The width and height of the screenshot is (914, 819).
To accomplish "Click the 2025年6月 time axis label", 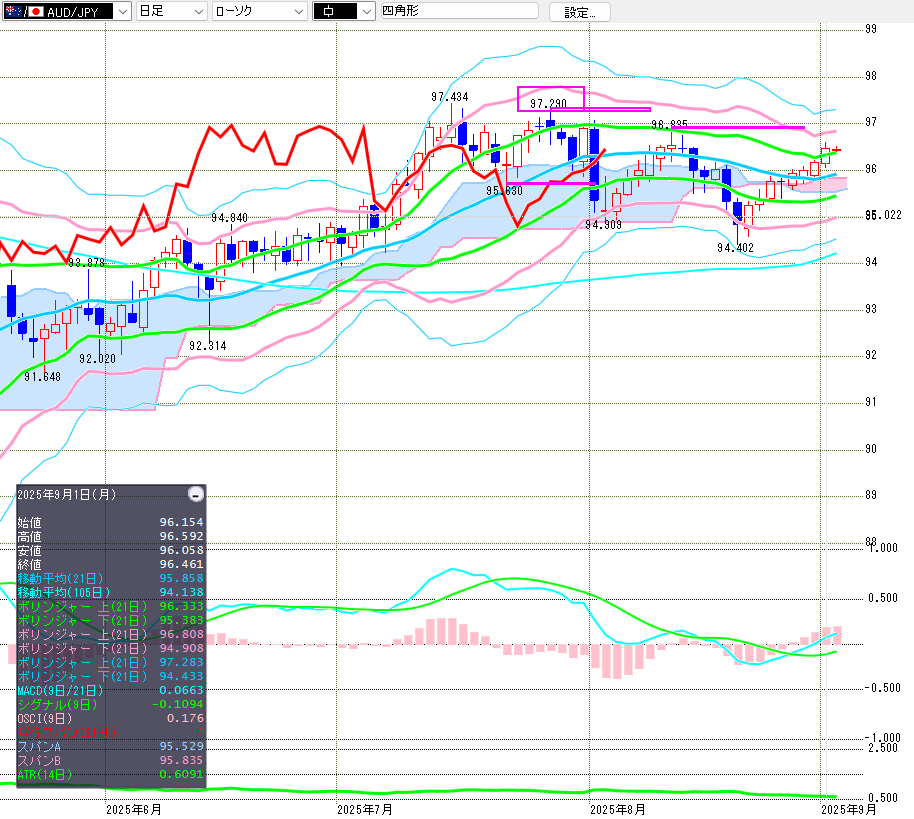I will (134, 810).
